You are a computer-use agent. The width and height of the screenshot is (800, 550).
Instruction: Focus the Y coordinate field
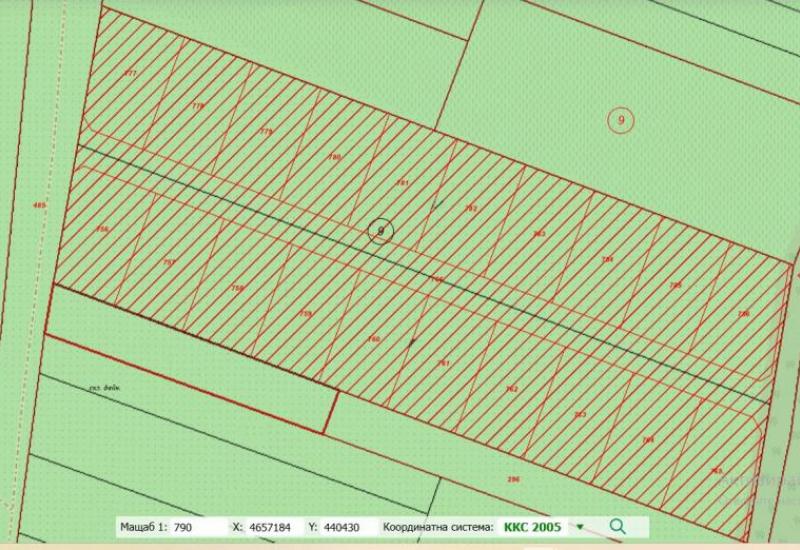click(342, 526)
